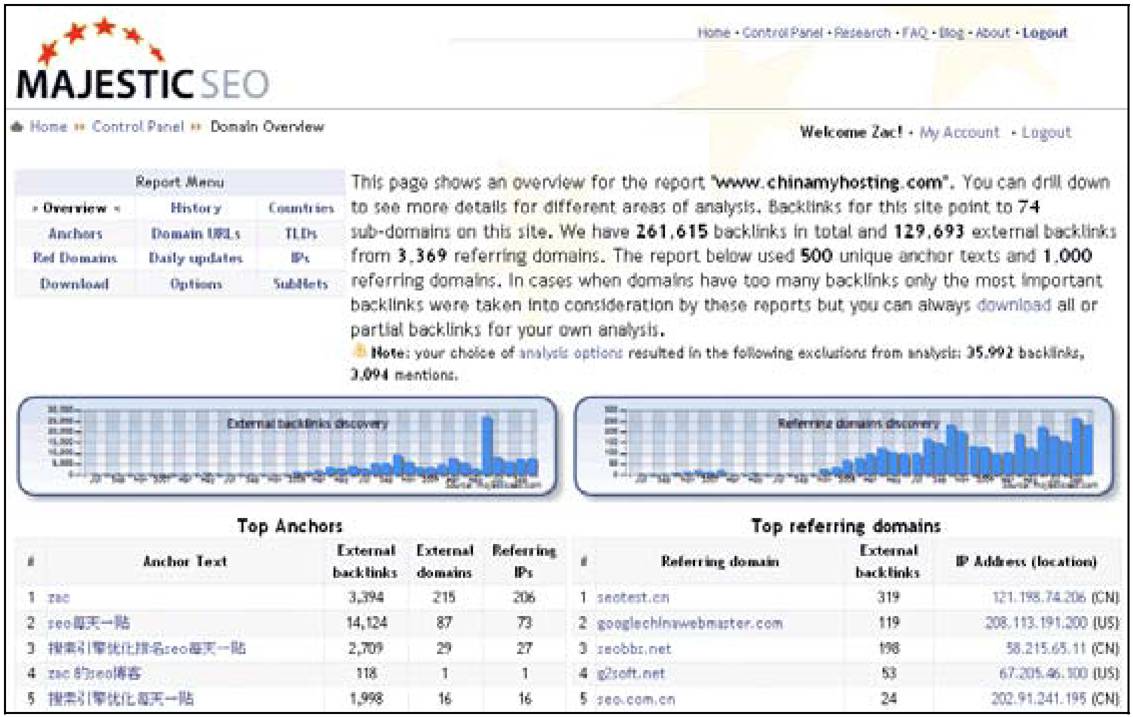Viewport: 1133px width, 717px height.
Task: Open the seo.com.cn referring domain
Action: [x=636, y=699]
